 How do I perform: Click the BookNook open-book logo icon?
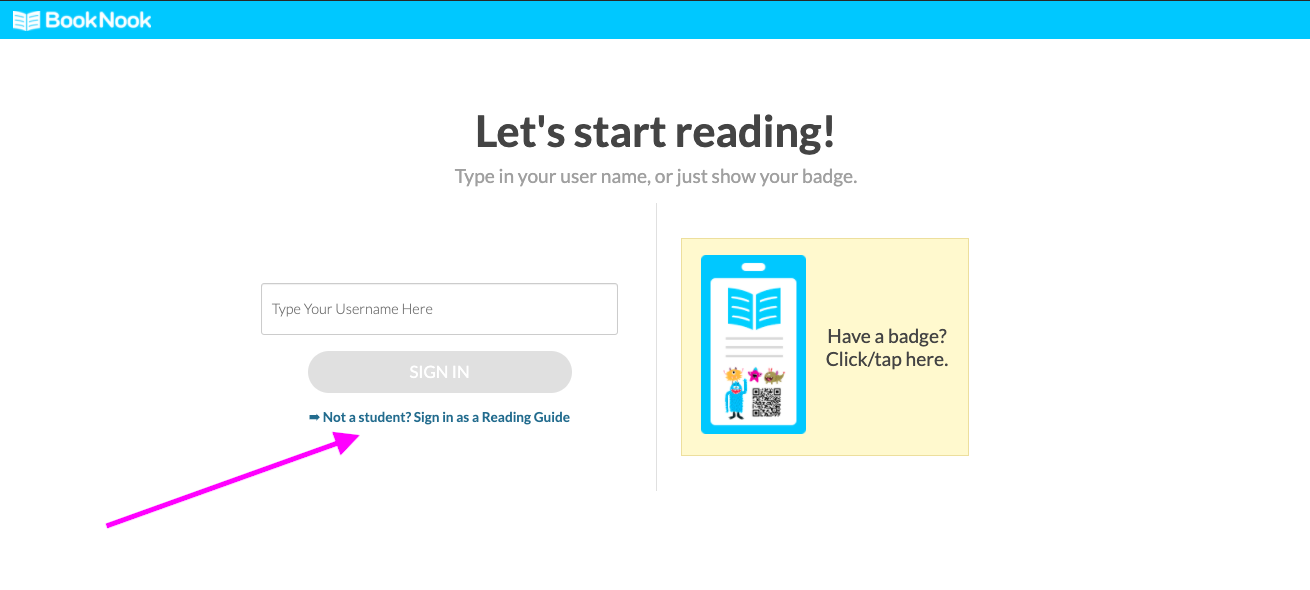click(26, 20)
